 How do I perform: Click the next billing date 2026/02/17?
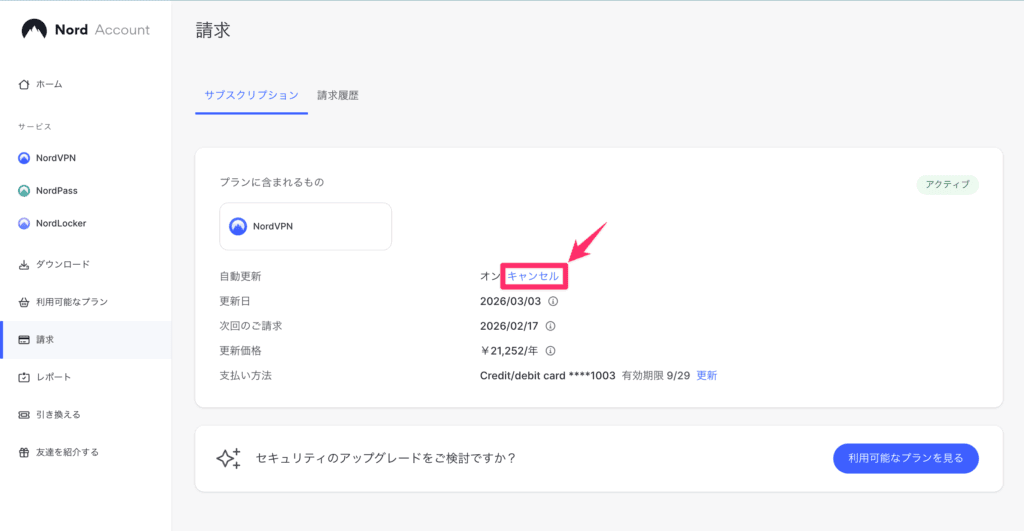tap(509, 326)
